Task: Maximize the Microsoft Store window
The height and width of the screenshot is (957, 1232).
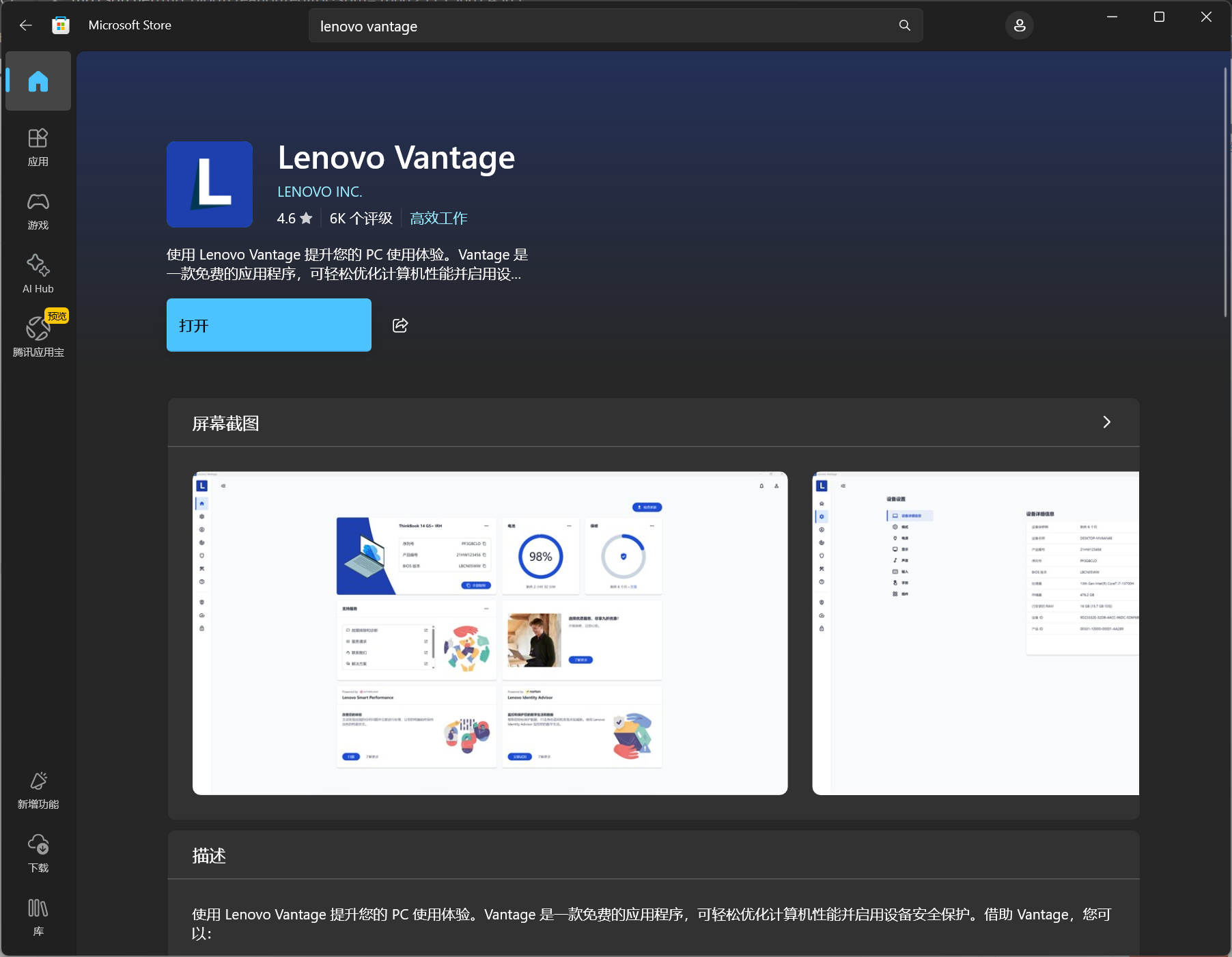Action: 1159,17
